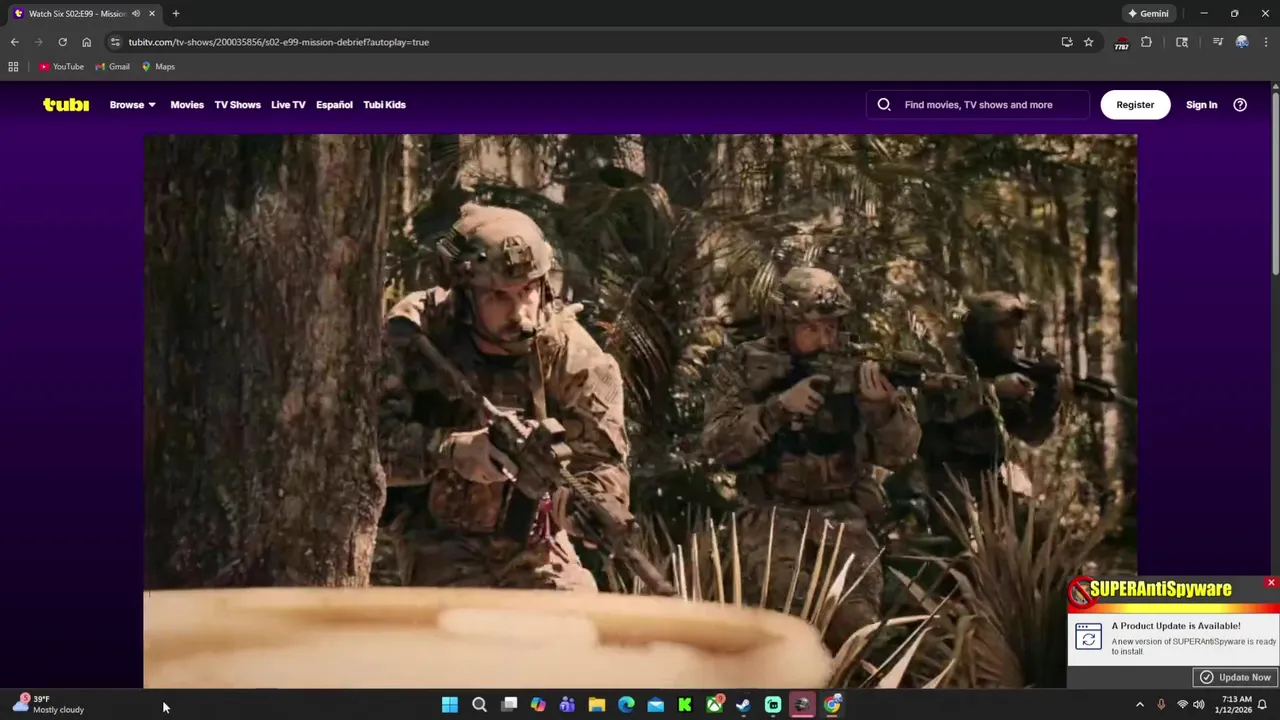Open the 7787 extension icon
The height and width of the screenshot is (720, 1280).
[x=1121, y=43]
